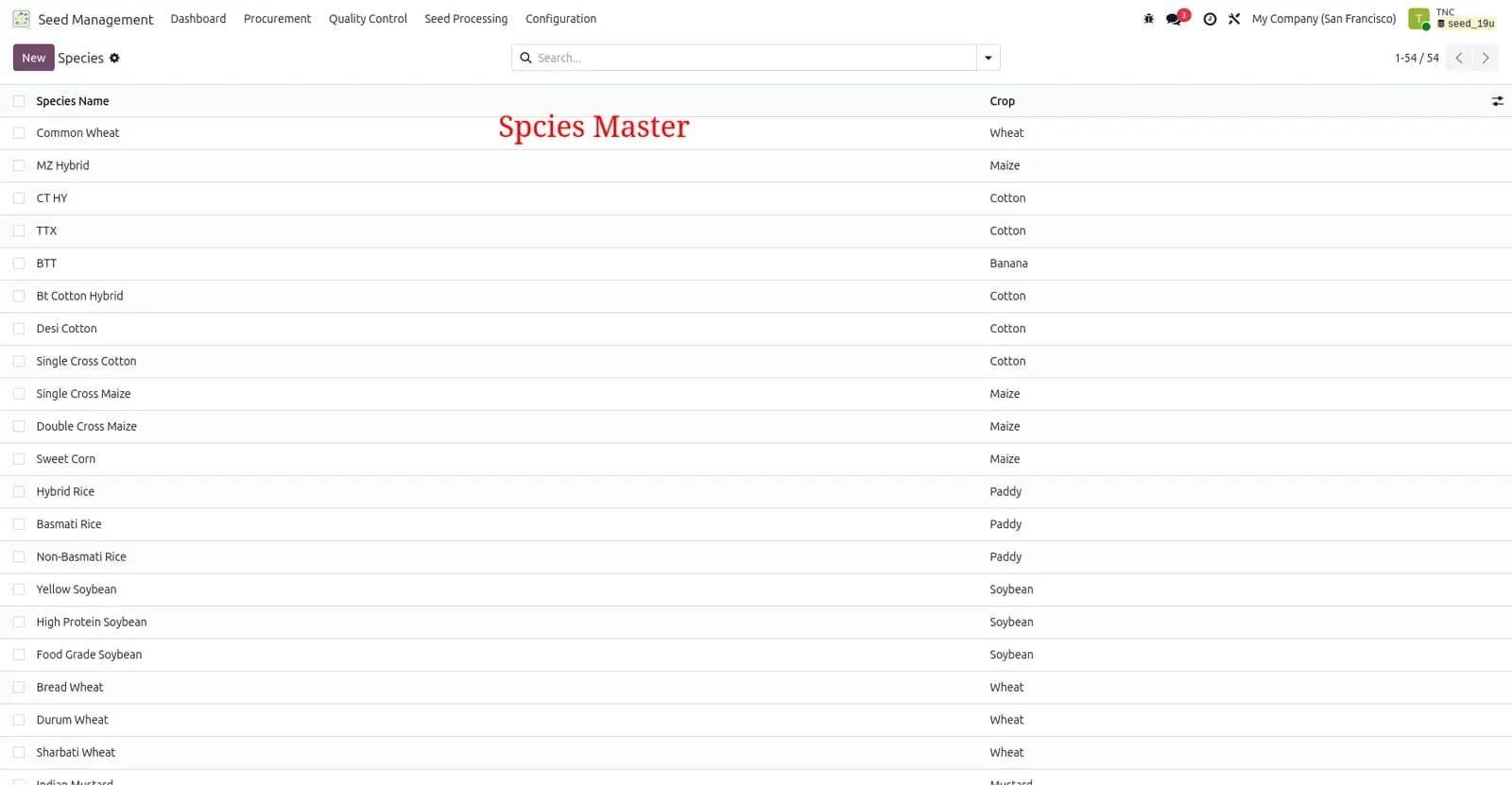
Task: Open the Seed Processing menu
Action: pos(466,19)
